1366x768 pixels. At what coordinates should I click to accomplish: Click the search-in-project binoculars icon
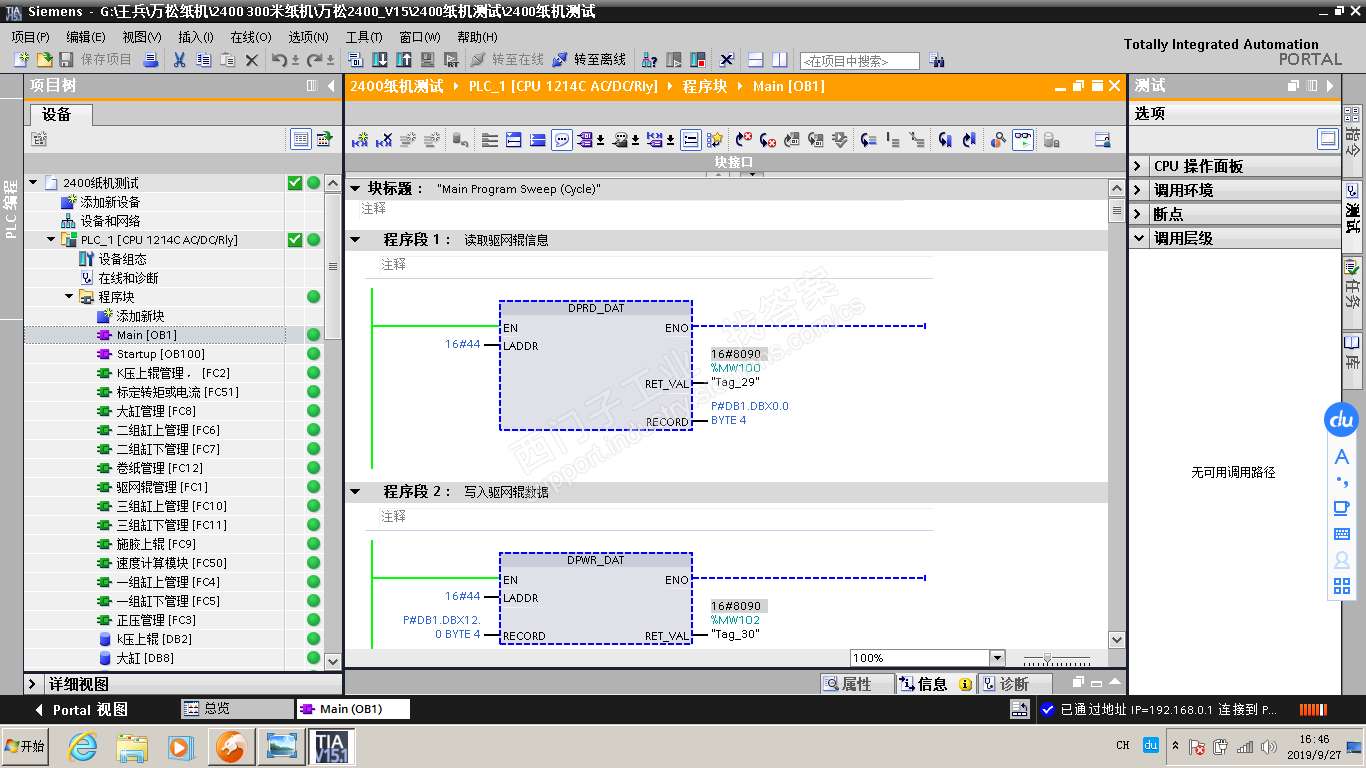tap(936, 60)
